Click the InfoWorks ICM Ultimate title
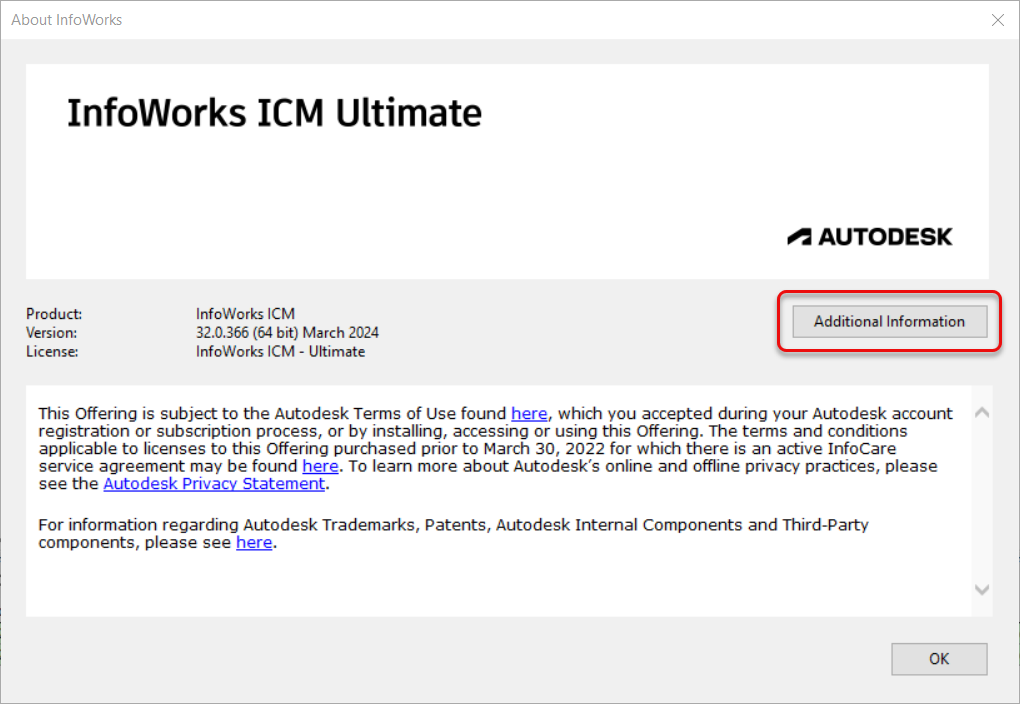 point(274,112)
